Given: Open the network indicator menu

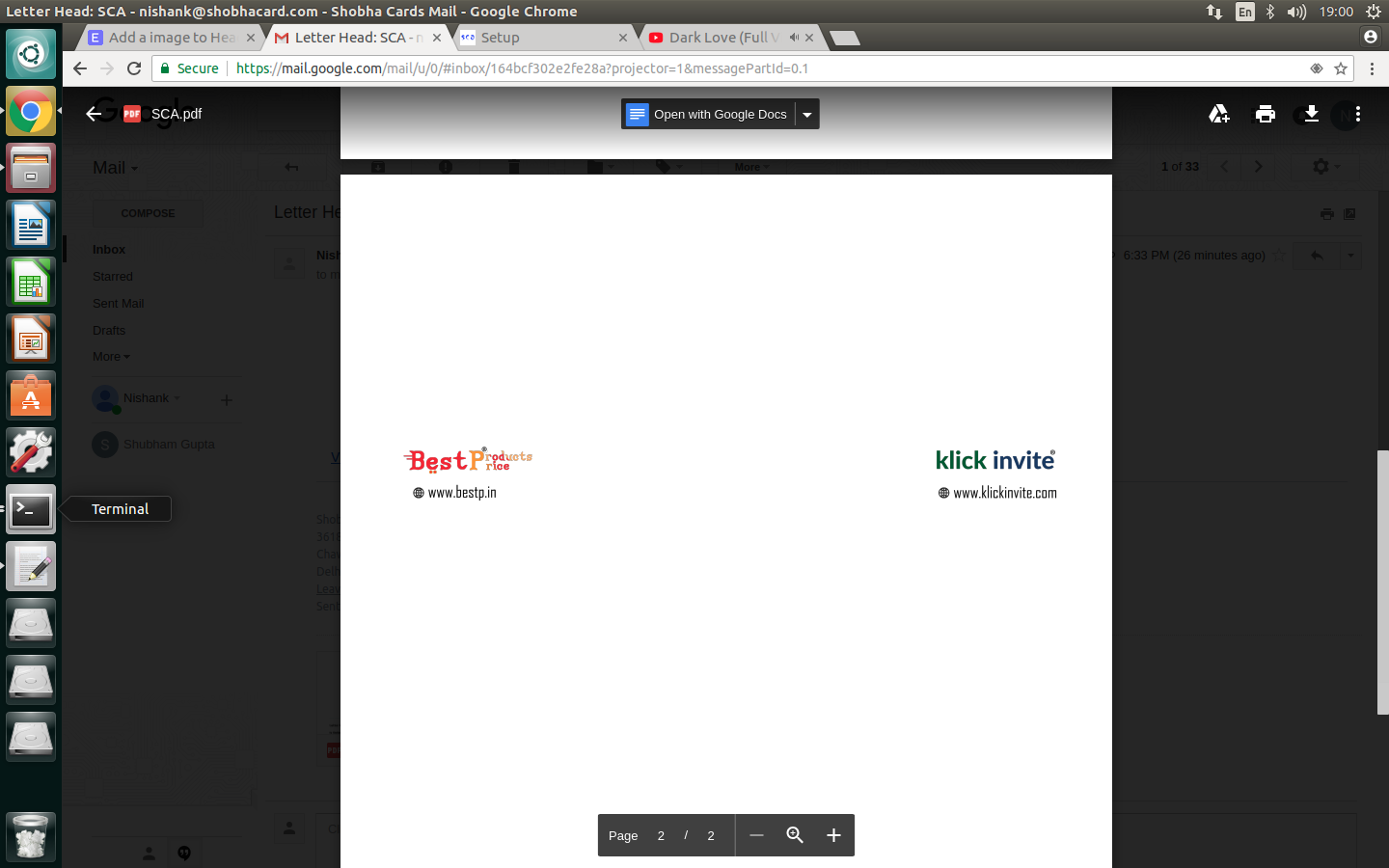Looking at the screenshot, I should pyautogui.click(x=1214, y=12).
